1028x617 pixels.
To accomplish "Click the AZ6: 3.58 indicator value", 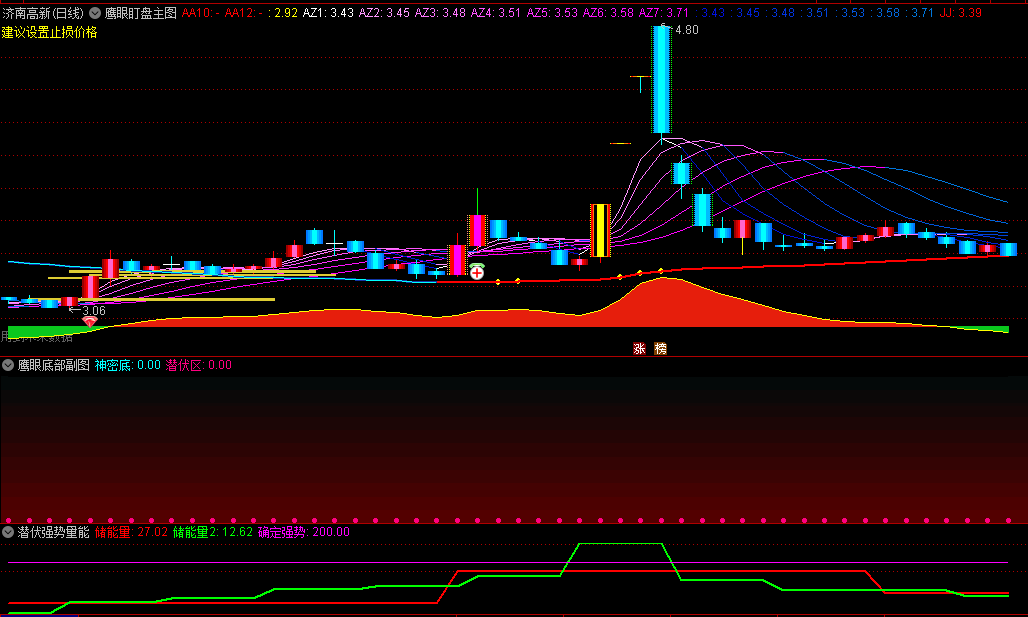I will [x=608, y=13].
